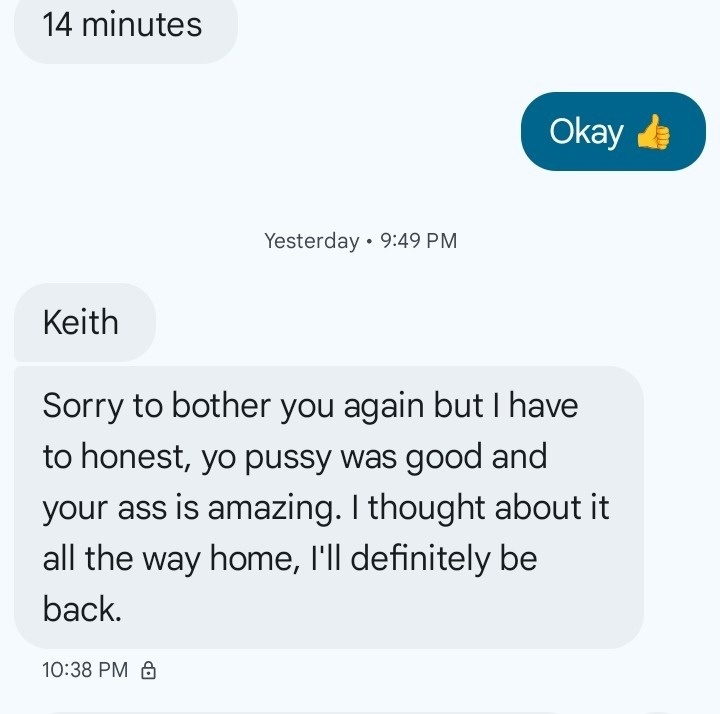This screenshot has width=720, height=714.
Task: Tap the end-to-end encryption lock icon
Action: [x=148, y=671]
